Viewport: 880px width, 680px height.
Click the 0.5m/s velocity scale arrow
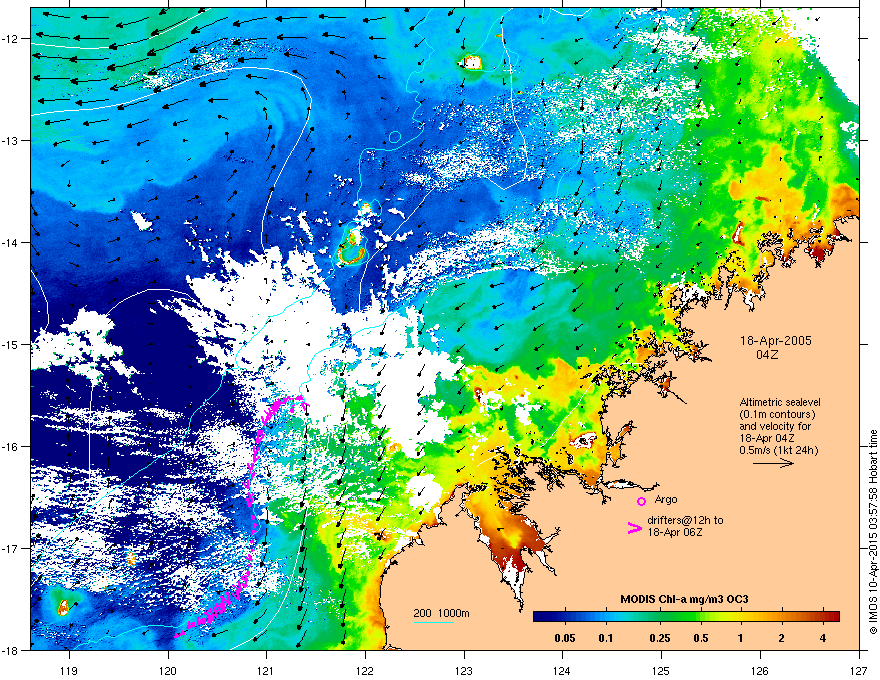point(773,463)
